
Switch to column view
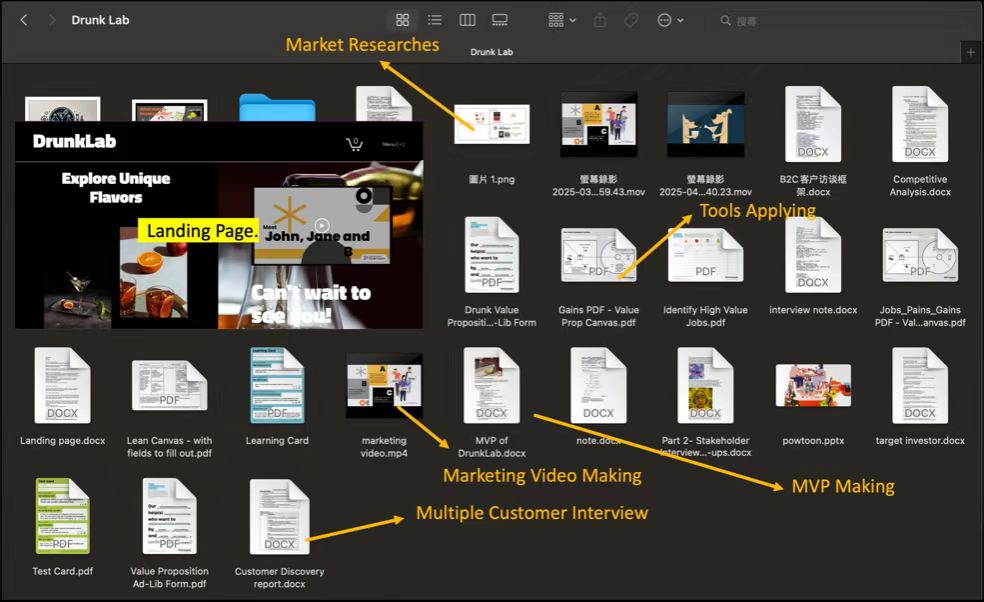click(467, 20)
